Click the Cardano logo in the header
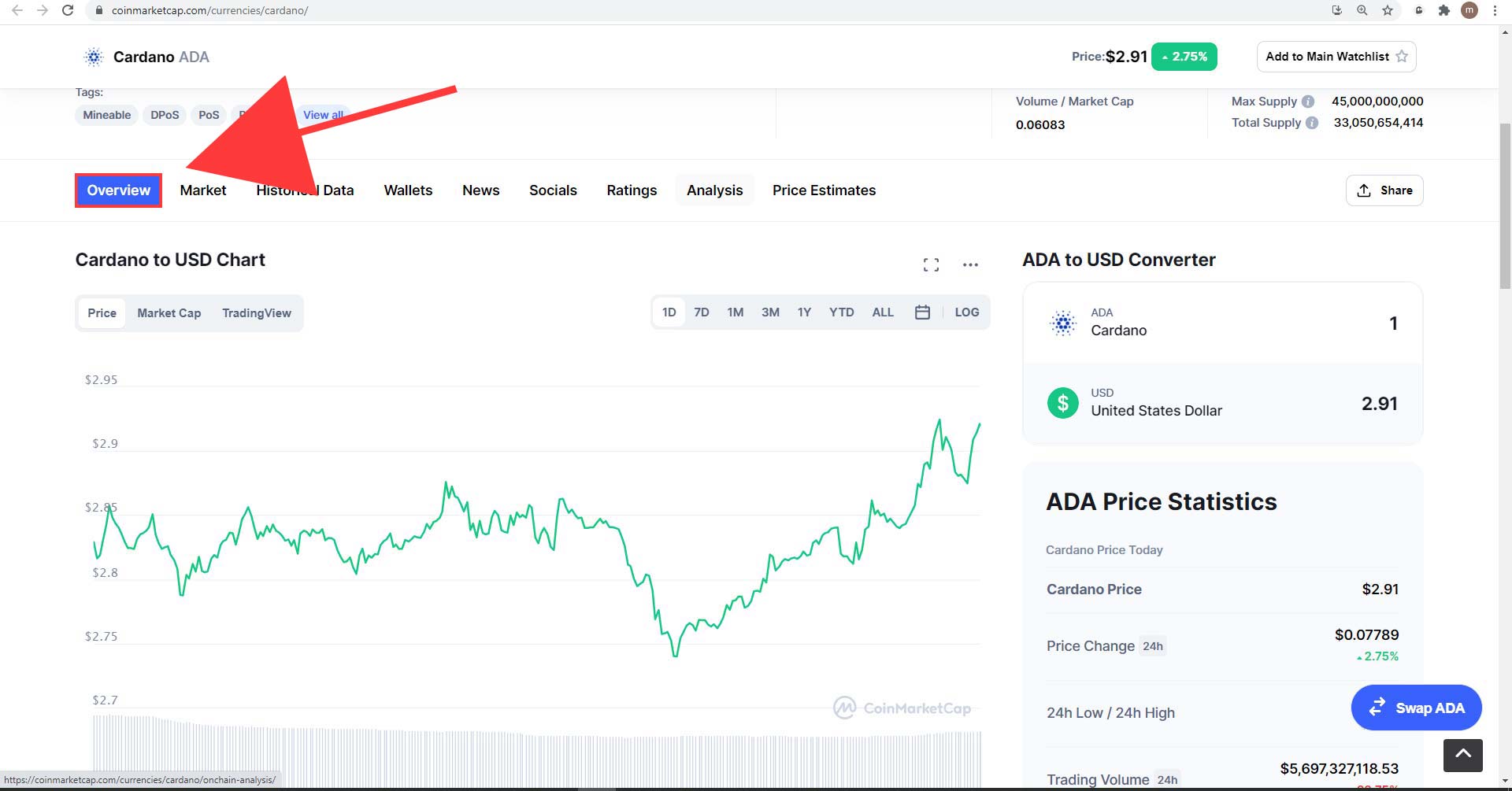Screen dimensions: 1512x791 tap(94, 57)
